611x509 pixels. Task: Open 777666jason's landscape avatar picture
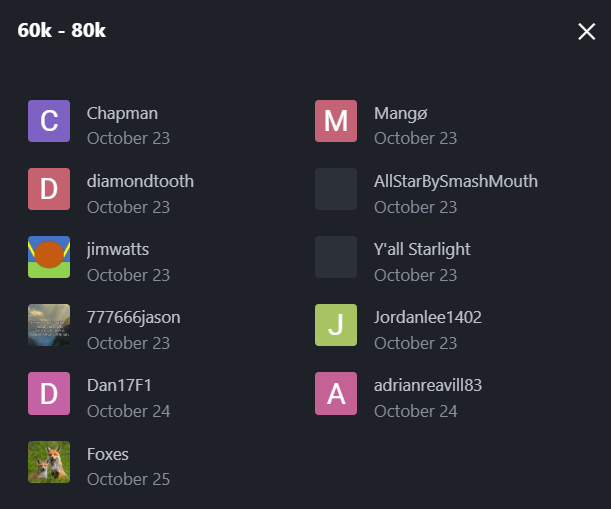point(49,325)
